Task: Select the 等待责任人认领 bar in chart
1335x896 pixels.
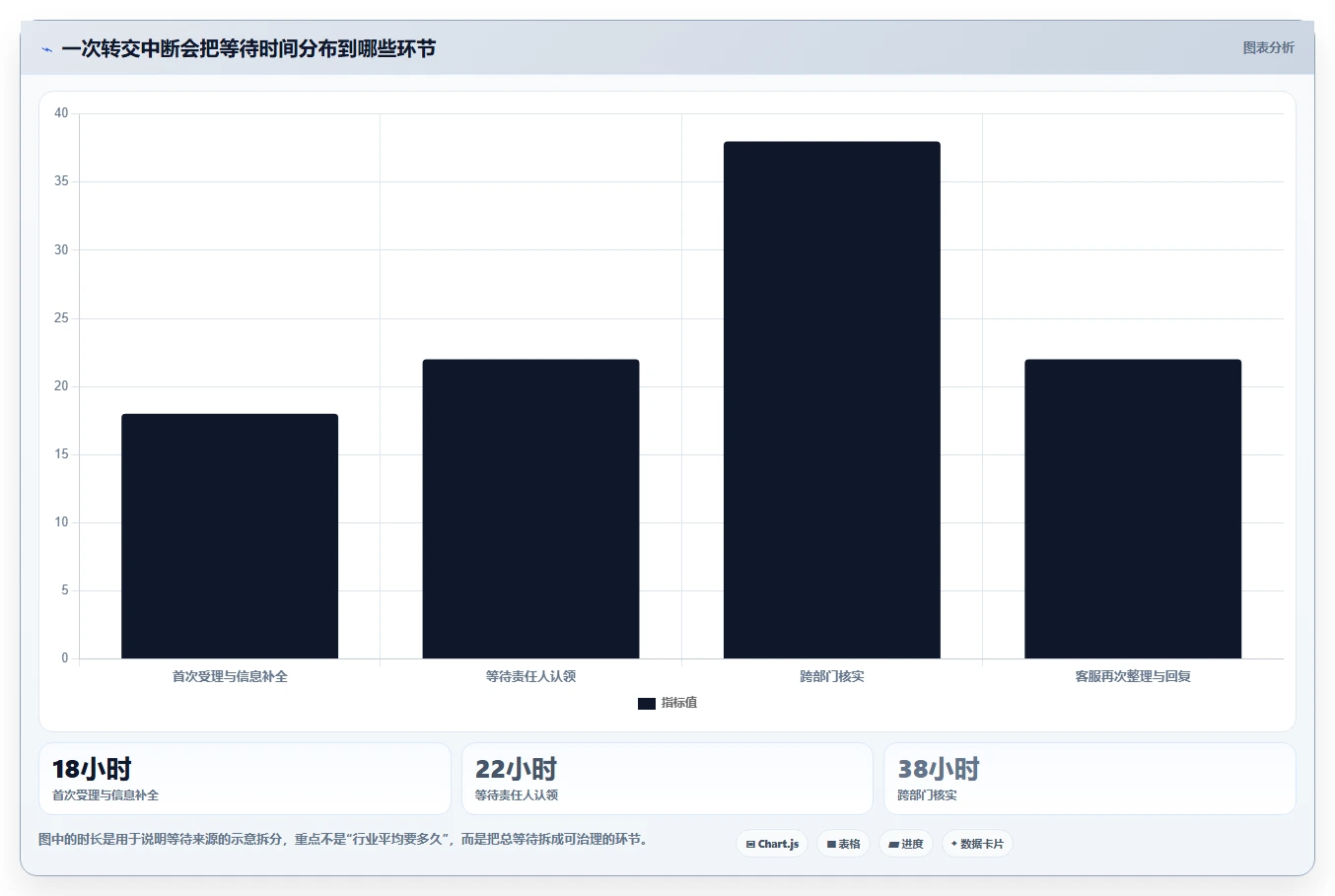Action: coord(530,509)
